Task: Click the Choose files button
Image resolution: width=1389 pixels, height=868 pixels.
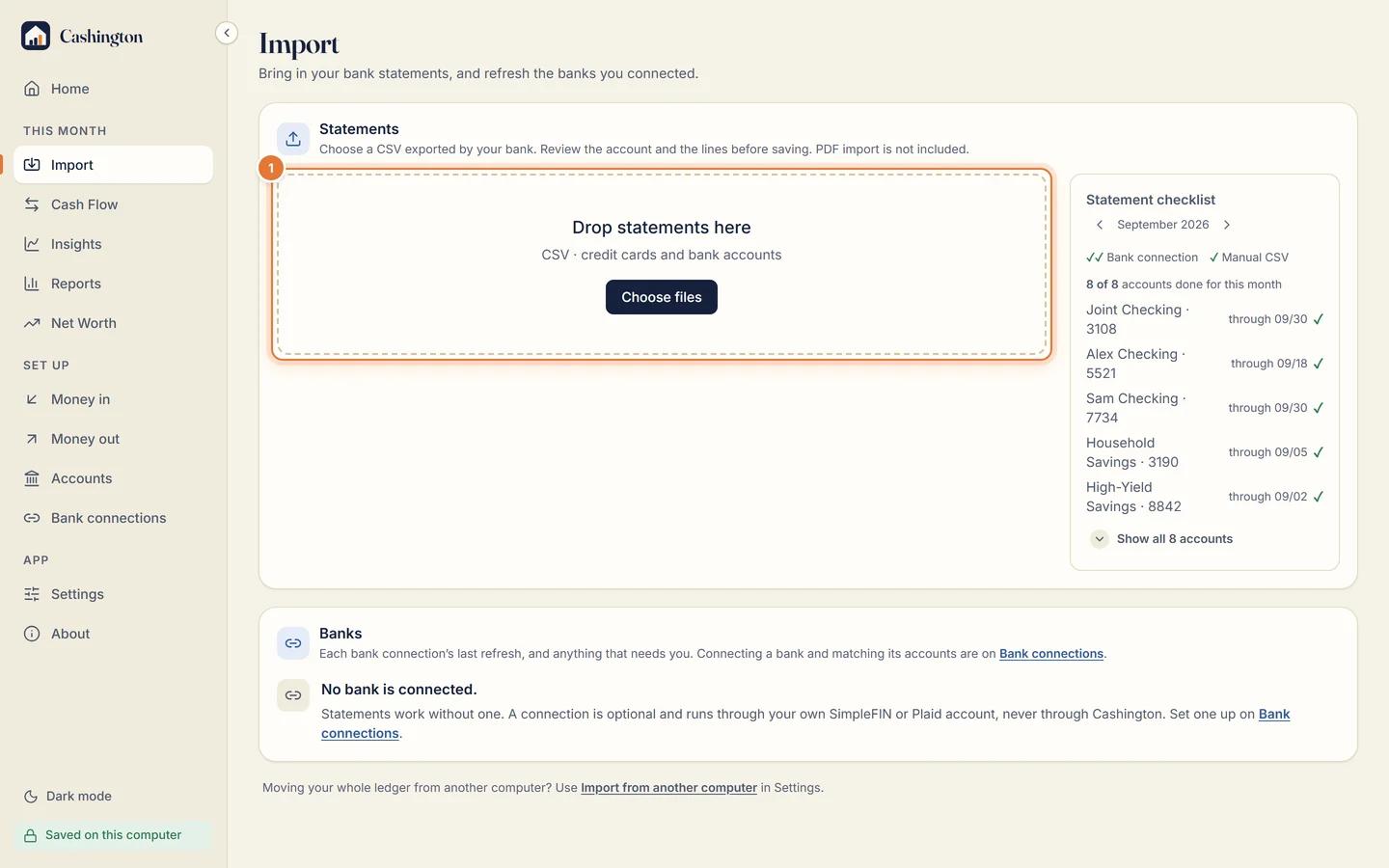Action: click(x=662, y=297)
